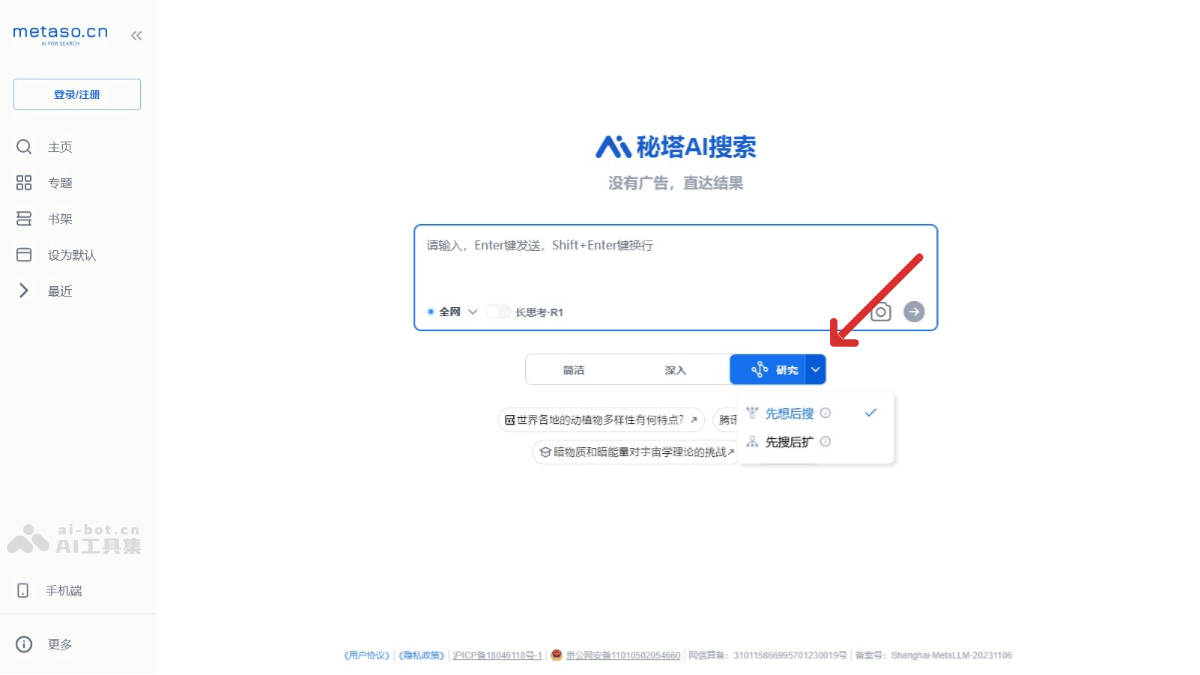
Task: Submit search via the arrow icon
Action: click(913, 311)
